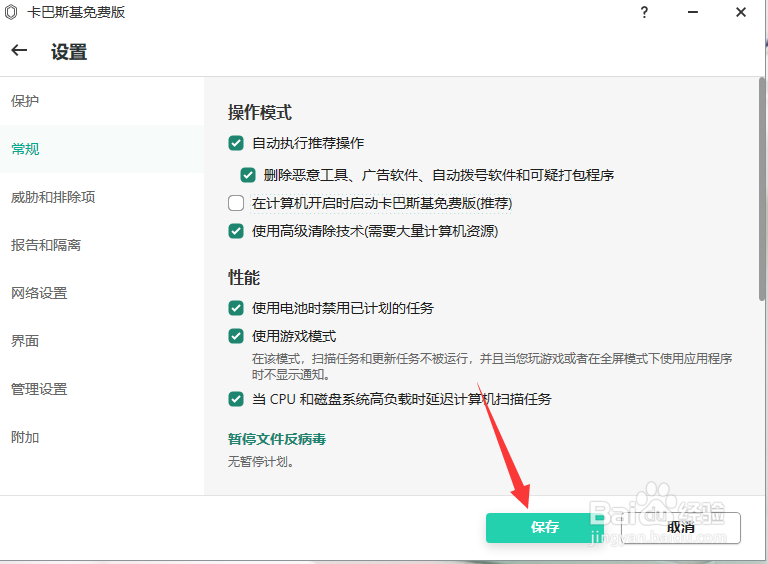This screenshot has width=768, height=564.
Task: Go to 威胁和排除项 section
Action: click(102, 197)
